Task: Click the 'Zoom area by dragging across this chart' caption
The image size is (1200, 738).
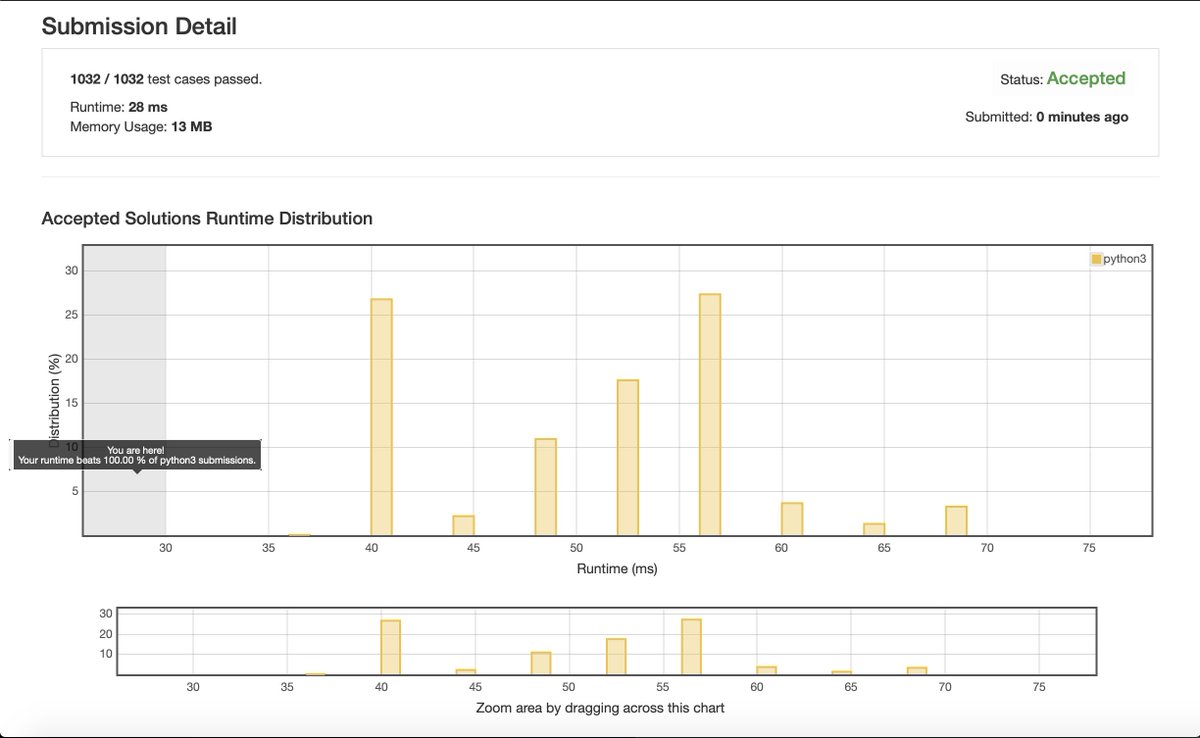Action: [600, 708]
